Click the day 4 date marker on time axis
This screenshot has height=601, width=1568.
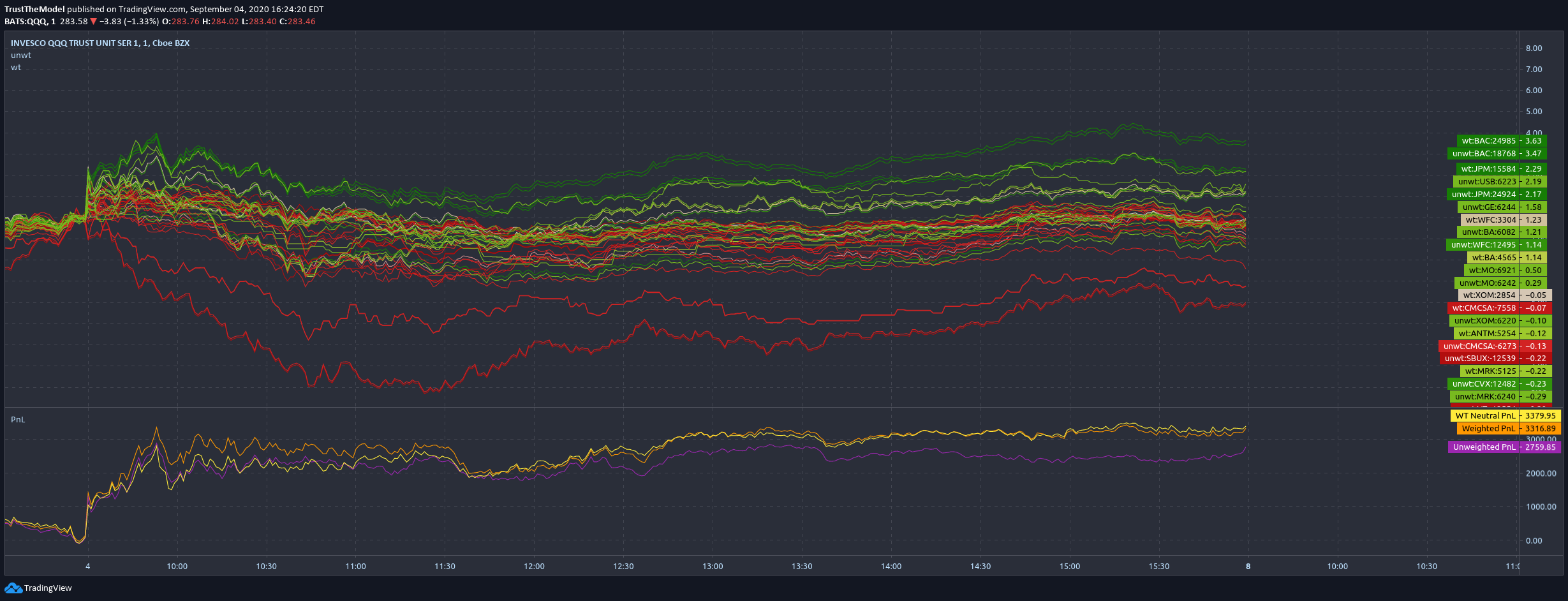coord(88,567)
